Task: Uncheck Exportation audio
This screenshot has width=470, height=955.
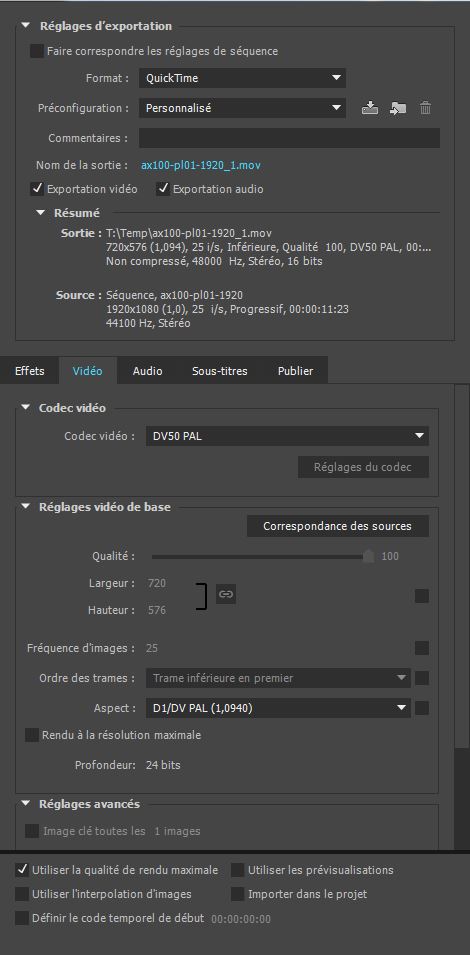Action: [163, 189]
